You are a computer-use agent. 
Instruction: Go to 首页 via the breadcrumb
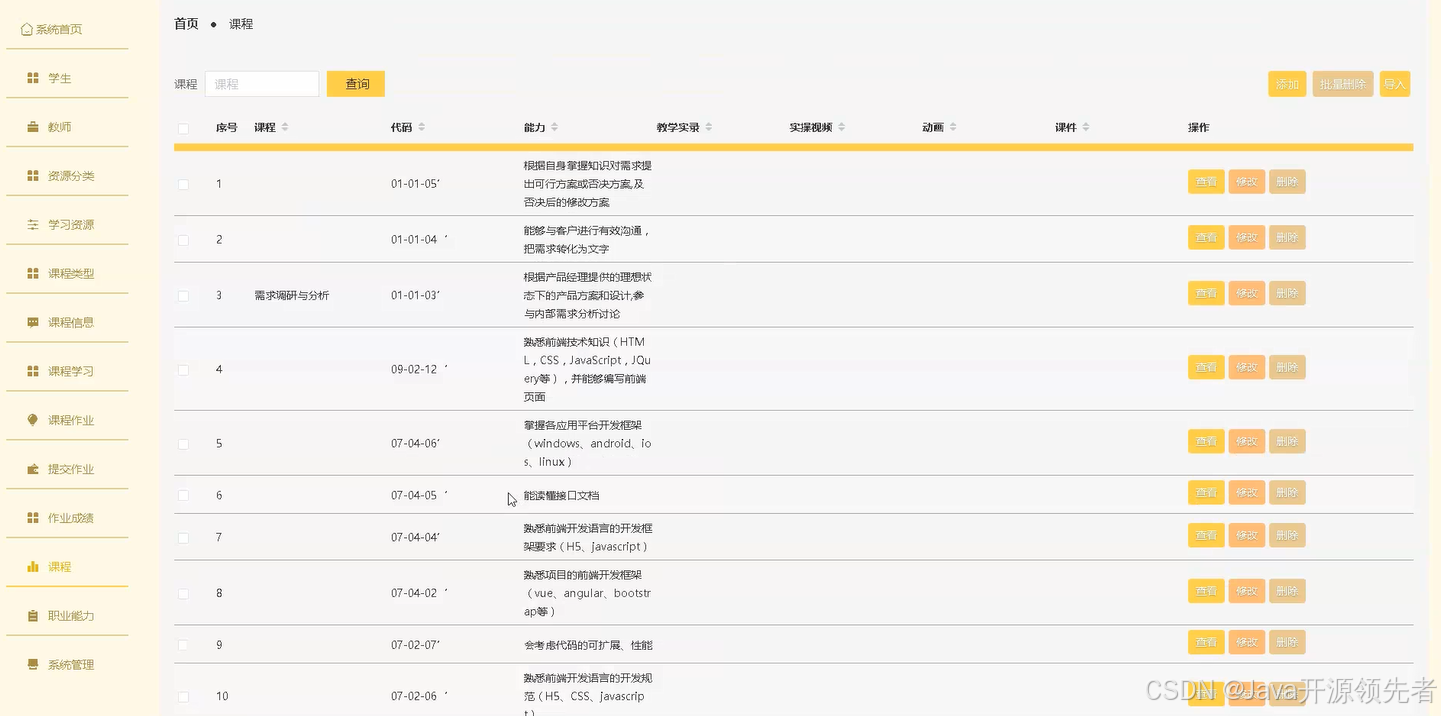point(185,23)
